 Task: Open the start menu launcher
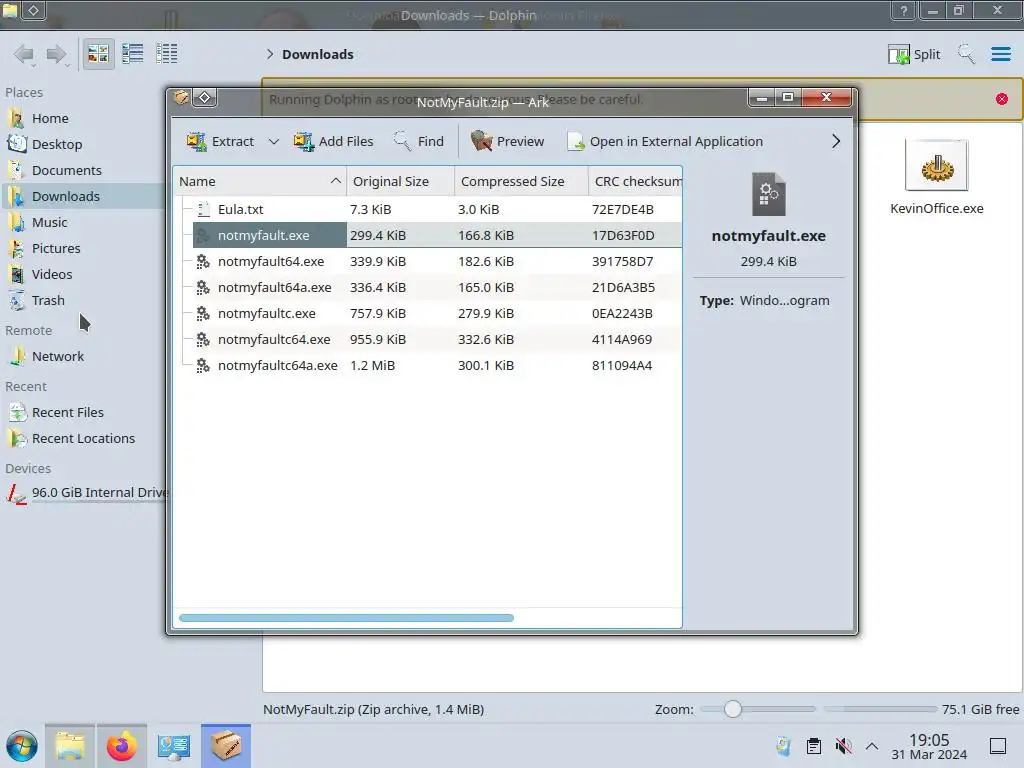(22, 746)
